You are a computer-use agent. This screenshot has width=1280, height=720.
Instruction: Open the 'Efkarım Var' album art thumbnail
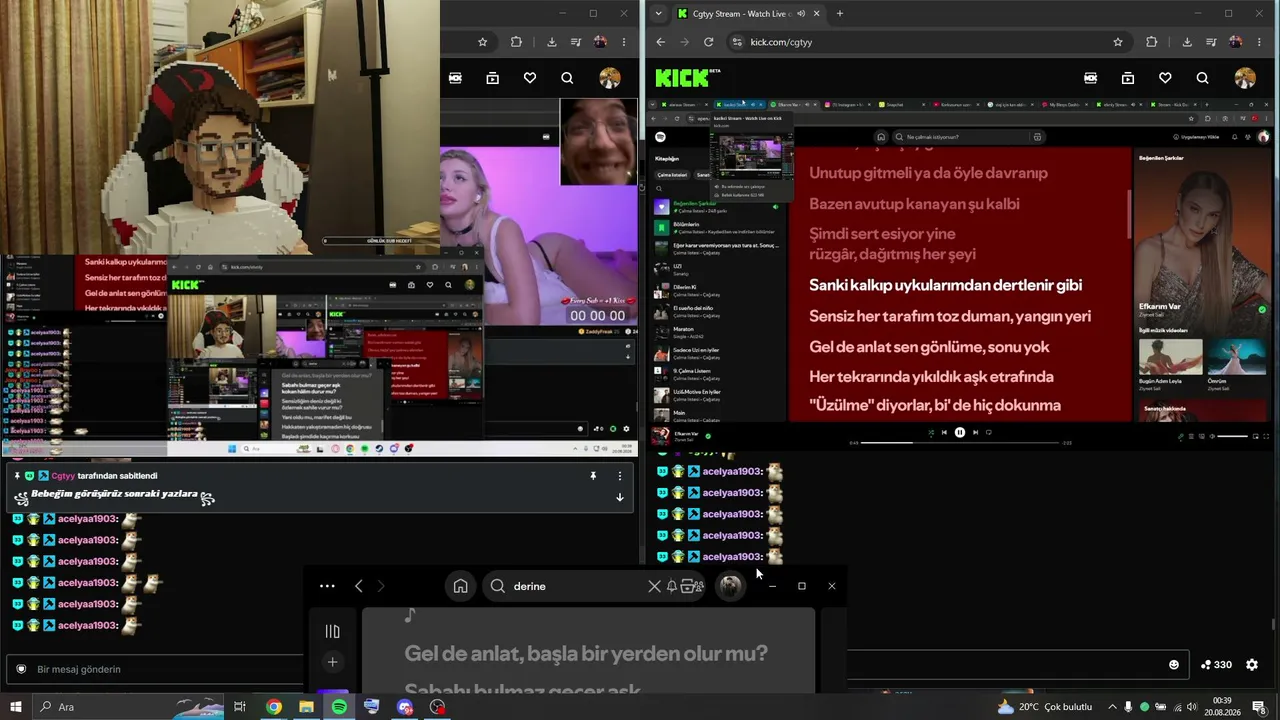pyautogui.click(x=660, y=435)
